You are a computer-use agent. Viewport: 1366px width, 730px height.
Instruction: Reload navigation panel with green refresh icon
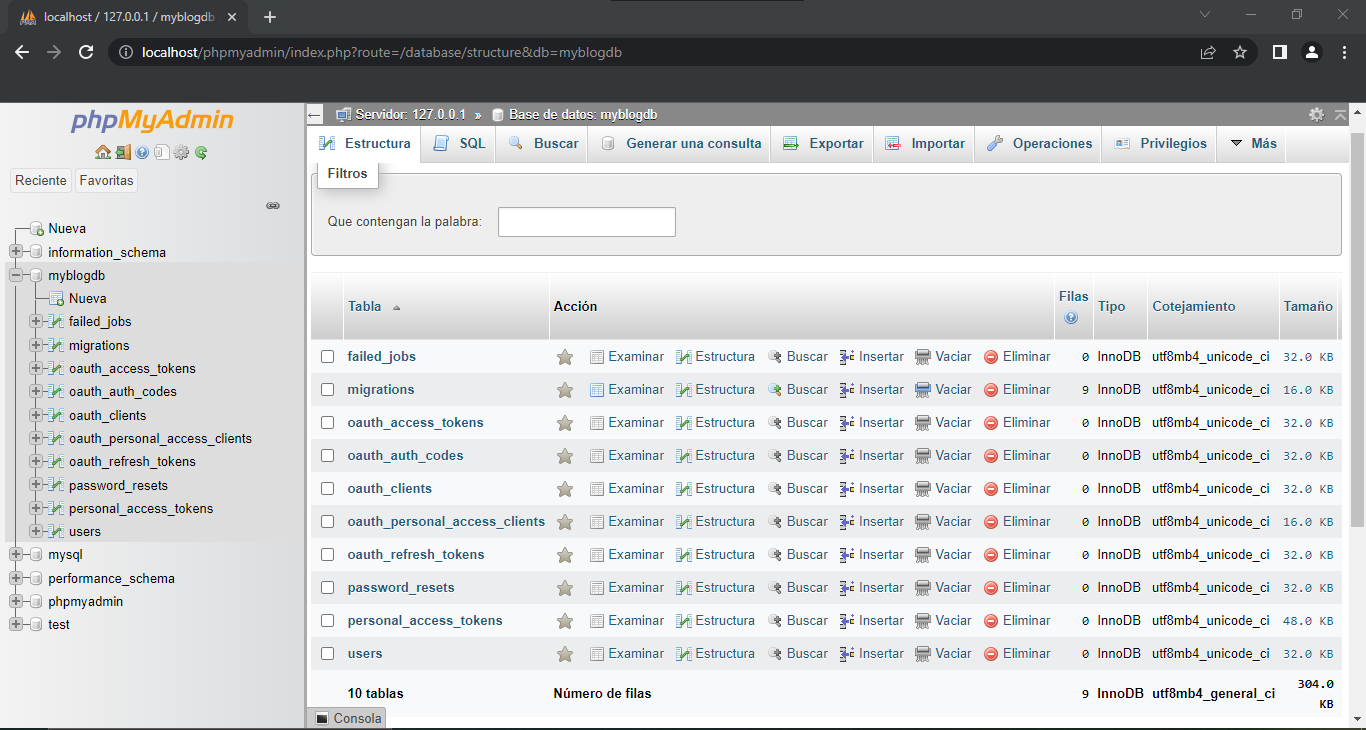pos(201,152)
